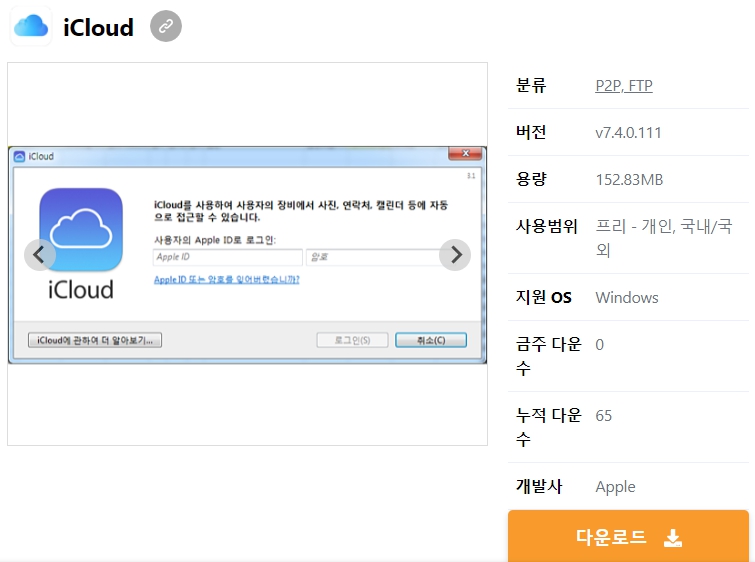Click the Windows supported OS value
The height and width of the screenshot is (562, 755).
627,298
